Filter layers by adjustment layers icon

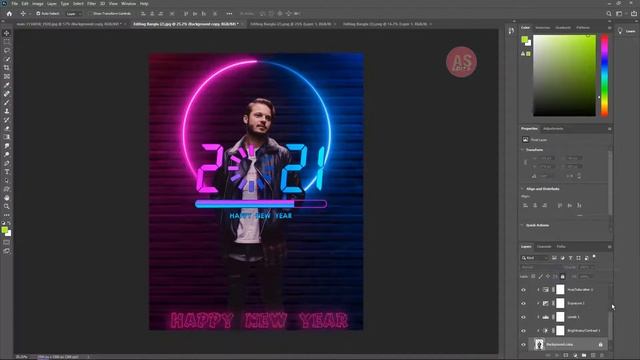(x=562, y=258)
